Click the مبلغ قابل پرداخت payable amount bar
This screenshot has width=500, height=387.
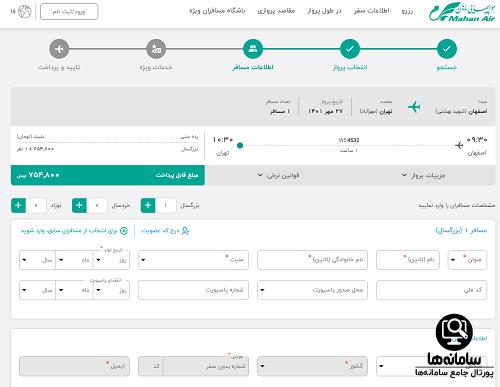[x=108, y=175]
